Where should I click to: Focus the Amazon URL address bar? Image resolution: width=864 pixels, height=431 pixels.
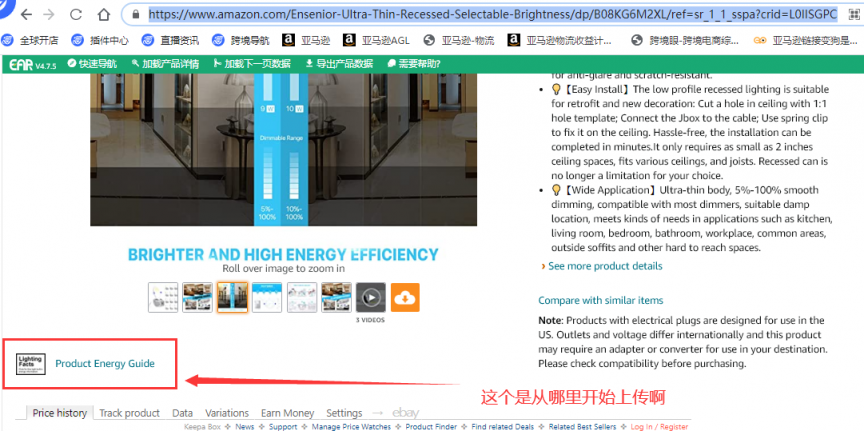tap(493, 15)
